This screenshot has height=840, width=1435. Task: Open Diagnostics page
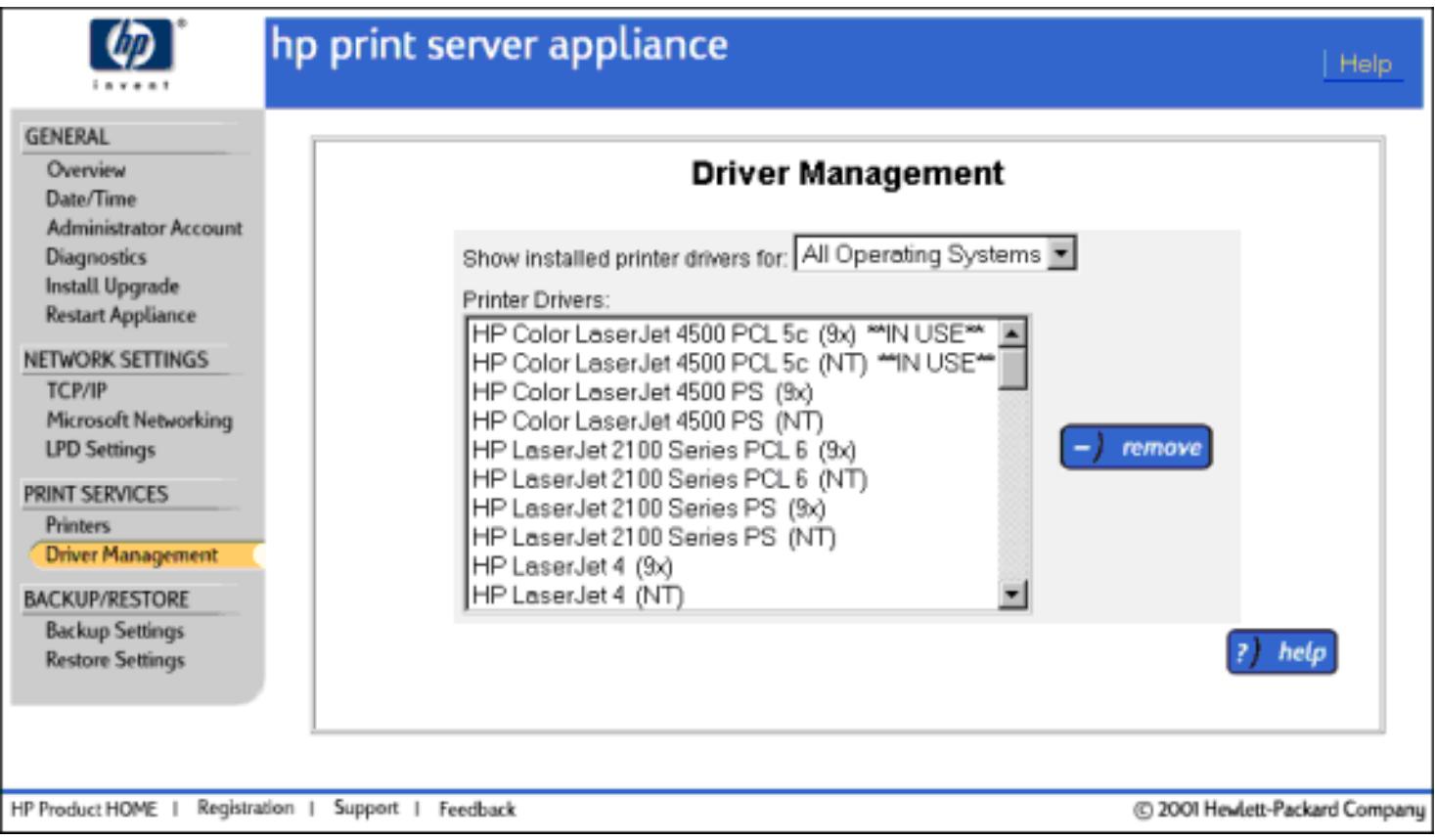pos(96,257)
